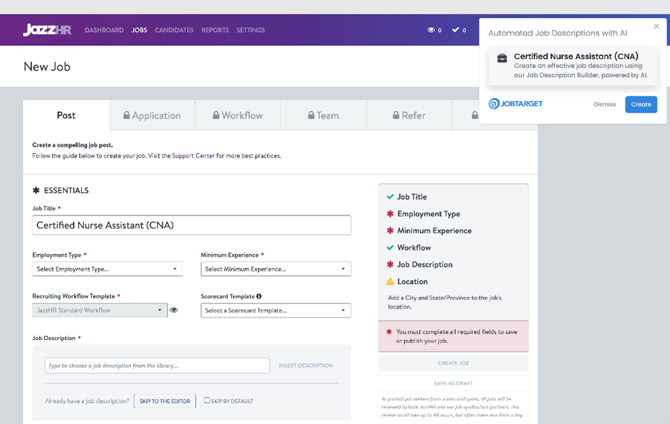This screenshot has width=670, height=424.
Task: Click Skip to the Editor button
Action: pos(165,401)
